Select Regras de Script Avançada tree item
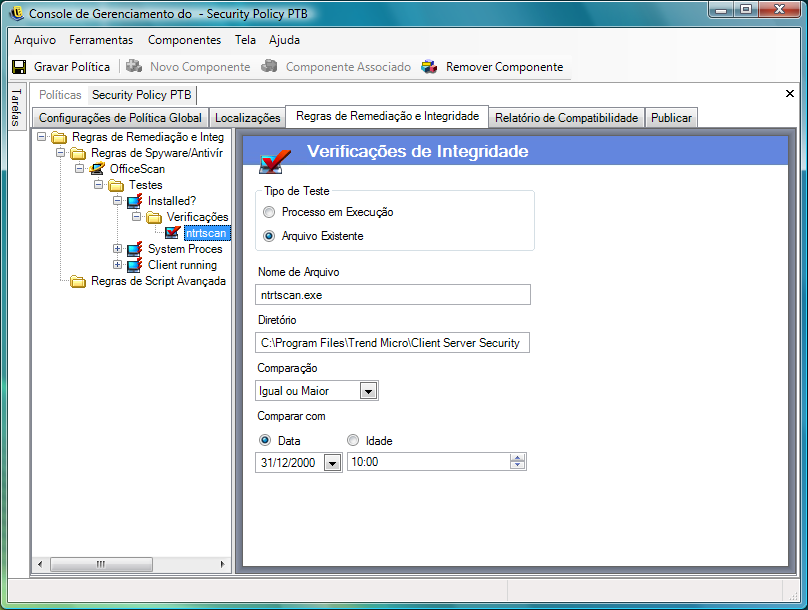This screenshot has width=808, height=610. pyautogui.click(x=158, y=281)
